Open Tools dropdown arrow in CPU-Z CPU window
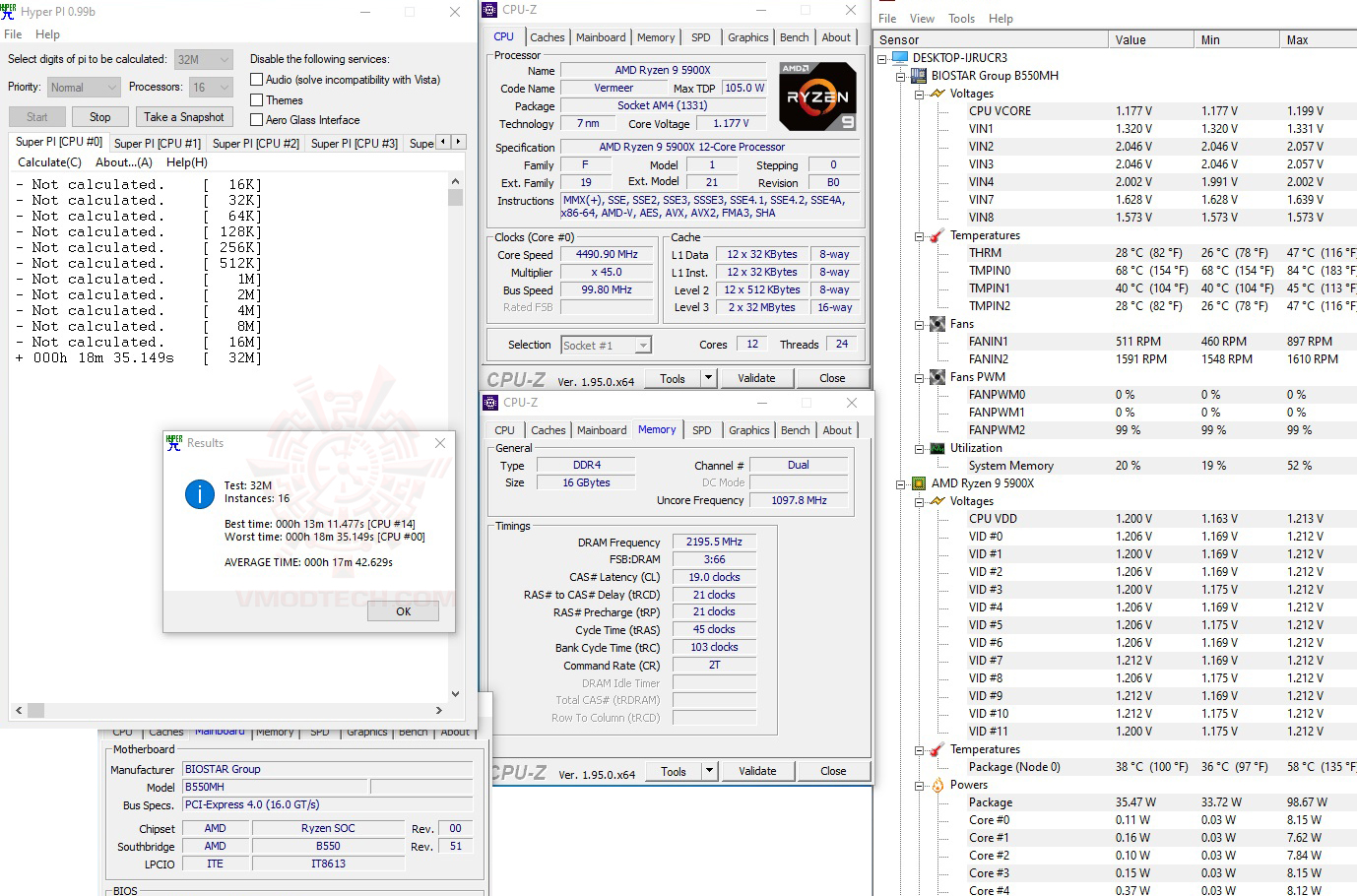1357x896 pixels. pos(708,378)
